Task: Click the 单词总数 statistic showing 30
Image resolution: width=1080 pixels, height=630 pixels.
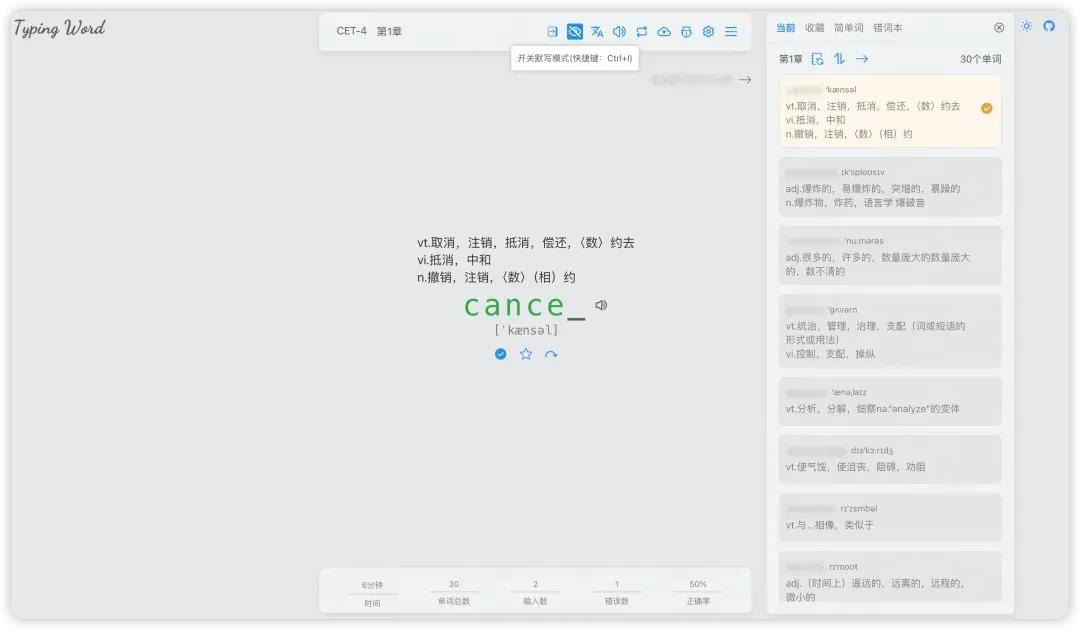Action: (x=454, y=592)
